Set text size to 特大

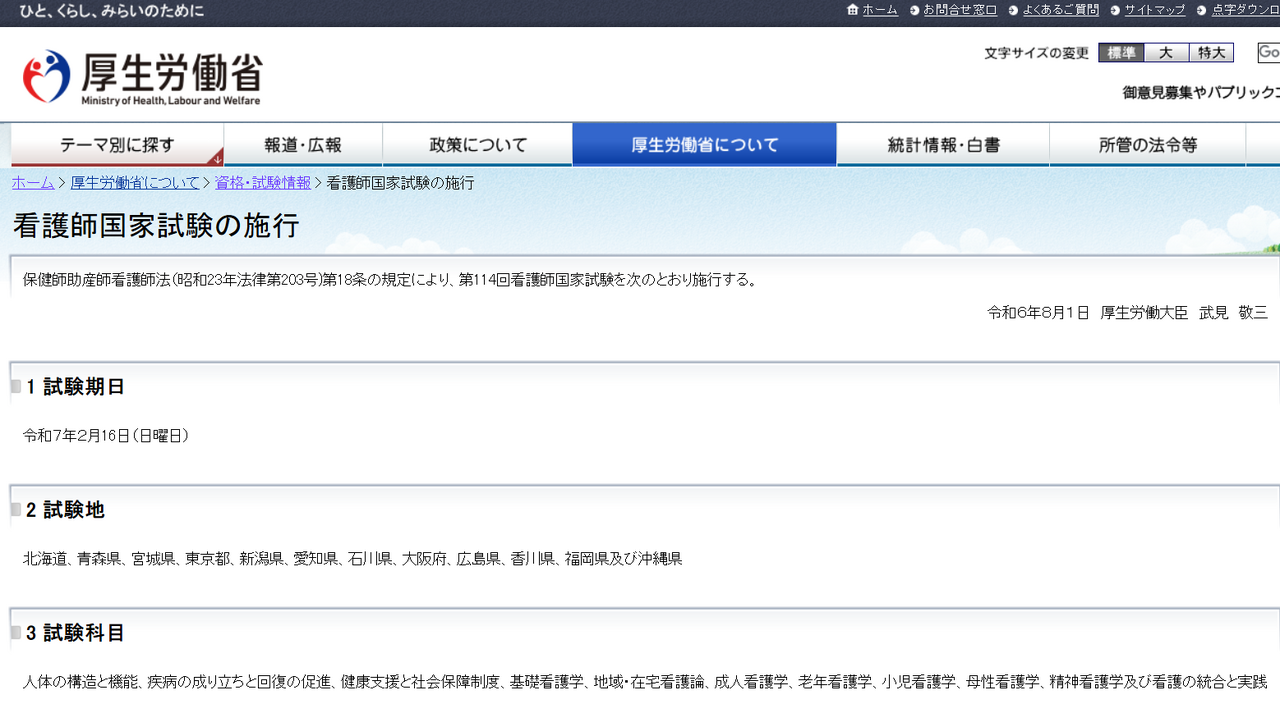[1211, 53]
